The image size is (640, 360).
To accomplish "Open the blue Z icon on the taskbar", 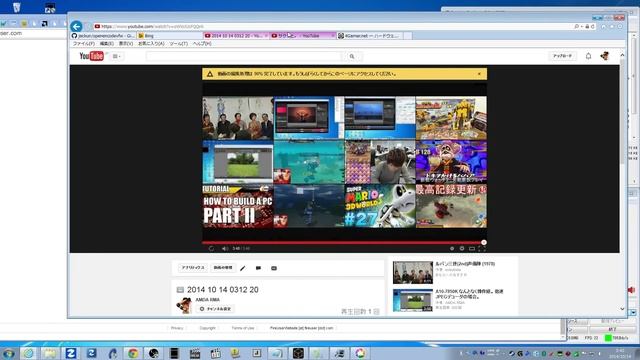I will [x=71, y=353].
